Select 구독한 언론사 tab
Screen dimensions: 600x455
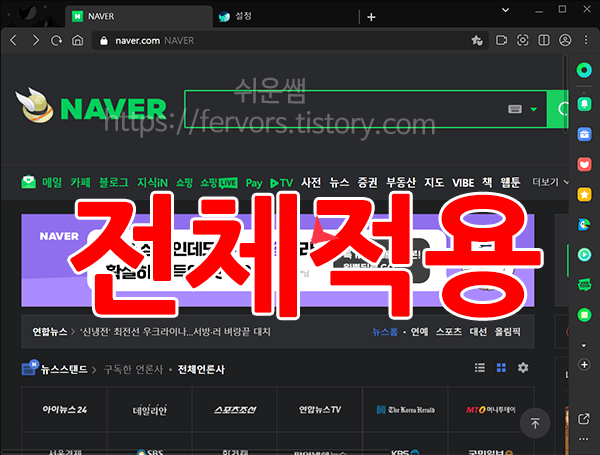click(x=134, y=369)
